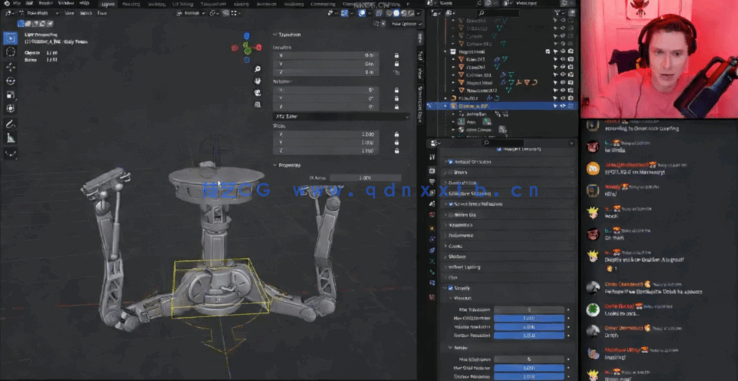Toggle the camera view gizmo icon
This screenshot has height=381, width=738.
click(x=257, y=93)
